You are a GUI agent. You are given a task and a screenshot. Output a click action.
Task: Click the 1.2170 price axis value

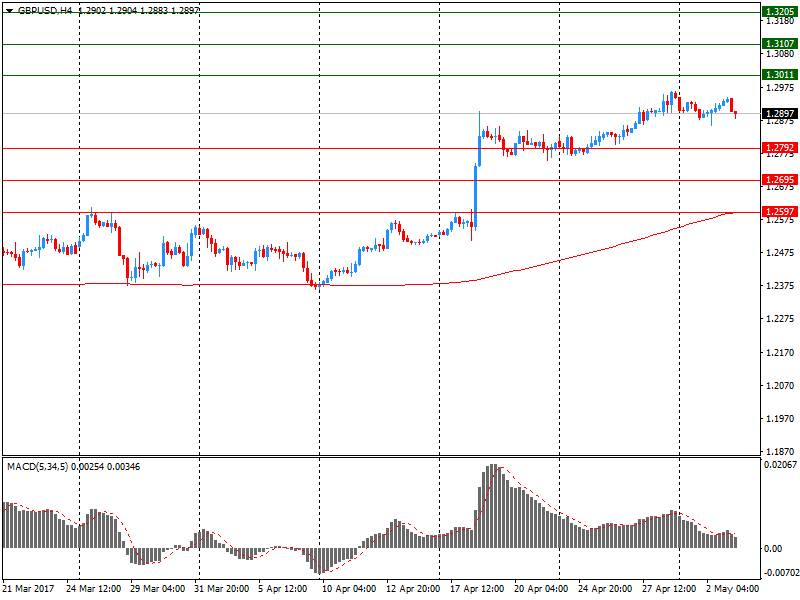tap(780, 353)
